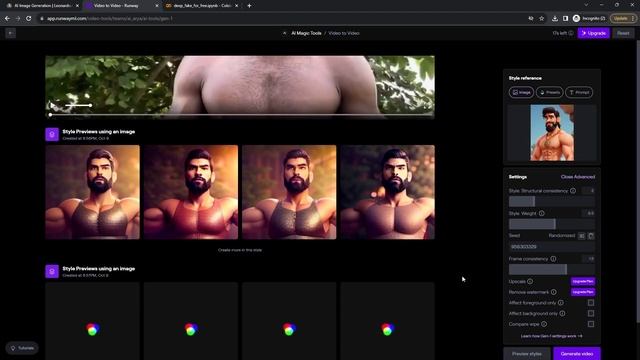Switch to the deep_fake_for_free Colab tab
Viewport: 640px width, 360px height.
pyautogui.click(x=201, y=6)
